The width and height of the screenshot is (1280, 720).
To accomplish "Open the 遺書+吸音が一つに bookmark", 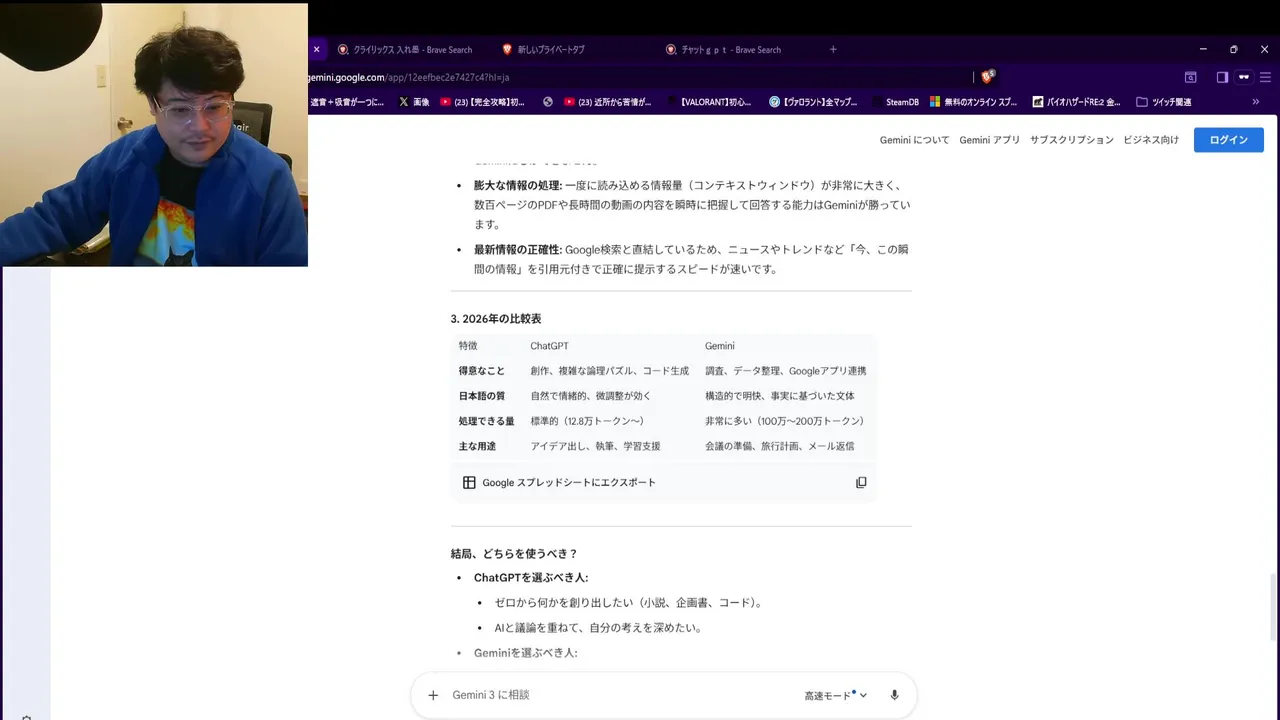I will point(347,102).
